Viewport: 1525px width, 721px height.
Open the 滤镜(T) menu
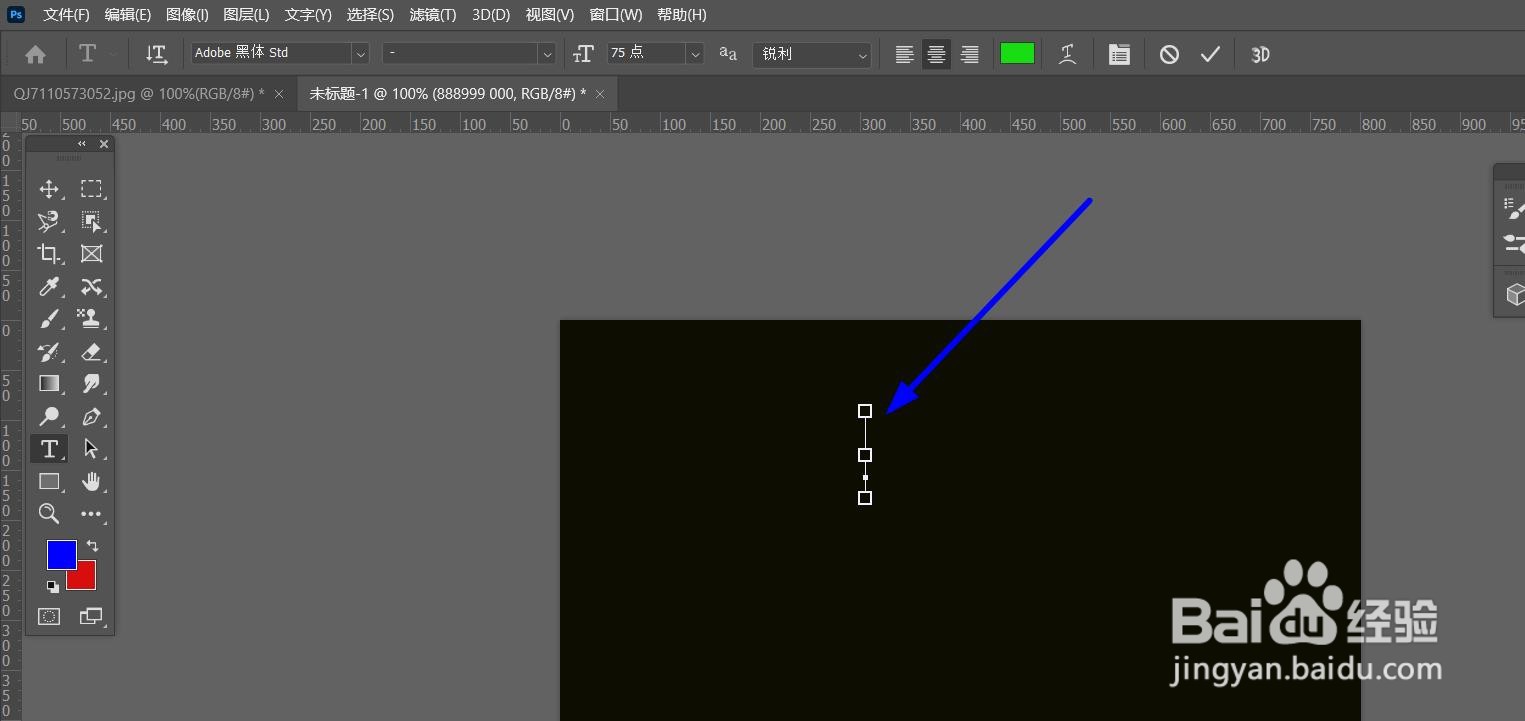433,15
